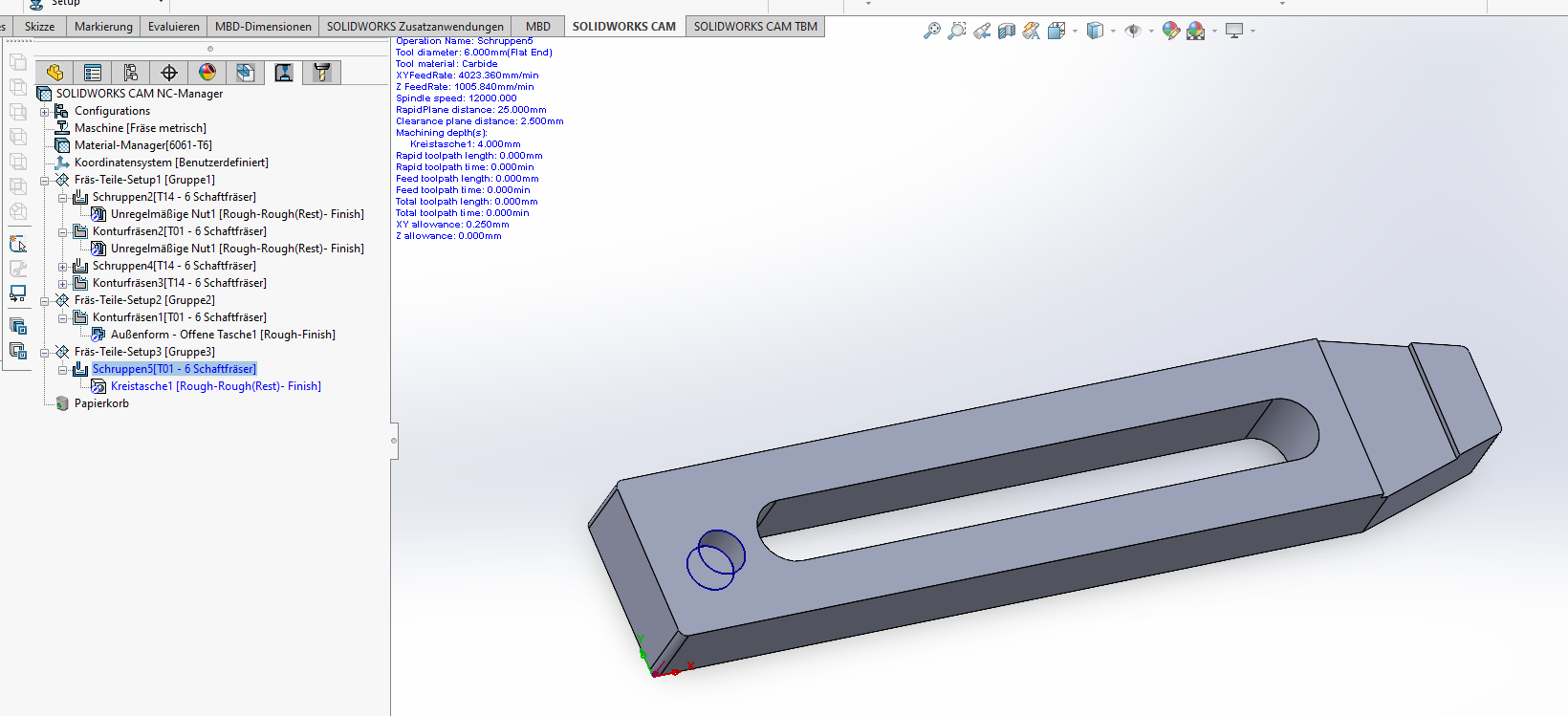Click the Zoom to Fit icon
Viewport: 1568px width, 716px height.
[x=931, y=32]
